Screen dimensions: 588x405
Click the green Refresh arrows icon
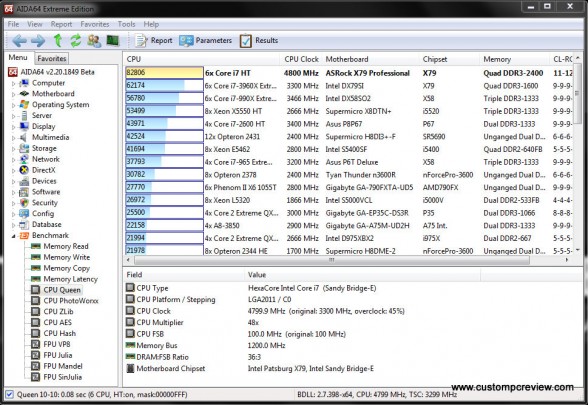click(76, 40)
